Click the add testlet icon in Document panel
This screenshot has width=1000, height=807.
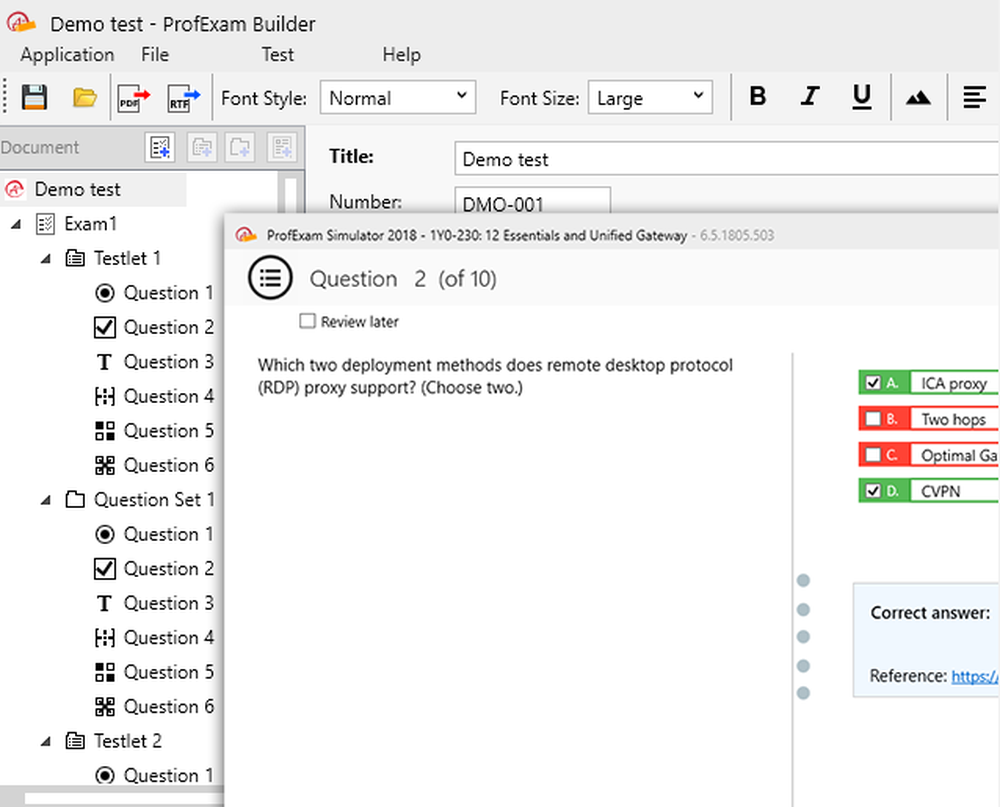click(202, 147)
